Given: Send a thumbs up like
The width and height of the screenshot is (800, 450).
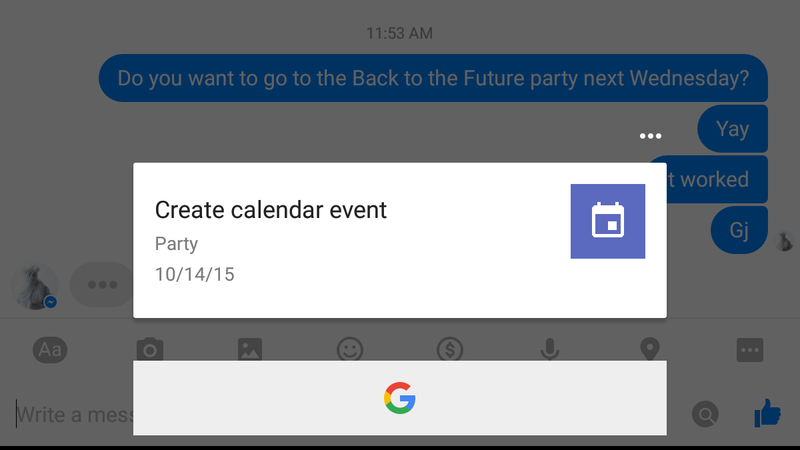Looking at the screenshot, I should (767, 413).
